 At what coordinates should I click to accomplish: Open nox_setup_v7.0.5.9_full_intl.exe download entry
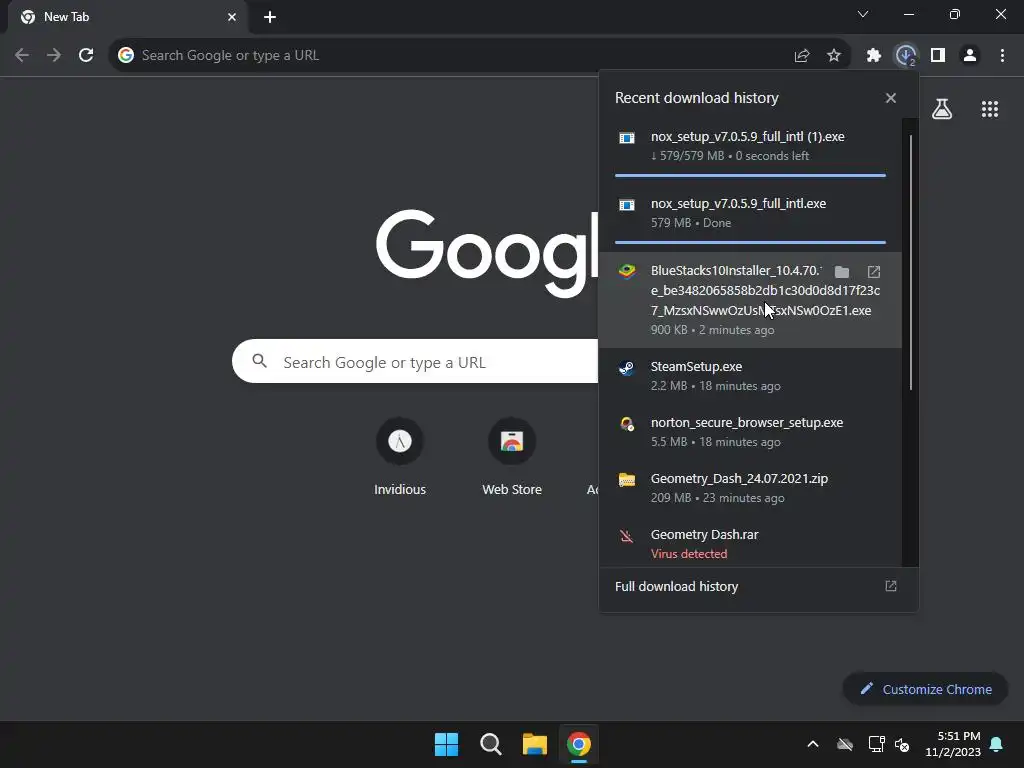pyautogui.click(x=750, y=219)
